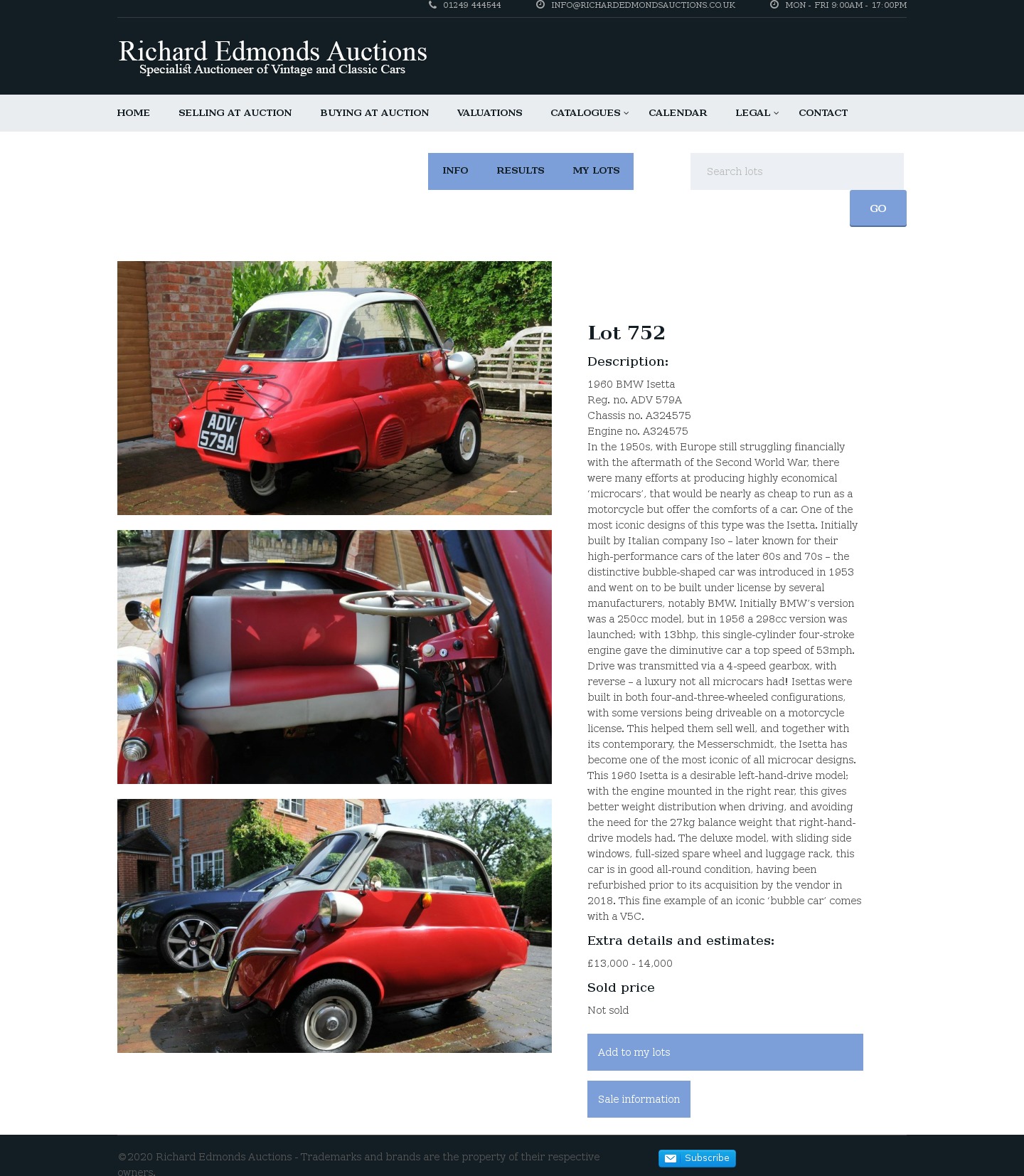This screenshot has height=1176, width=1024.
Task: Open the red and white interior photo
Action: click(x=334, y=657)
